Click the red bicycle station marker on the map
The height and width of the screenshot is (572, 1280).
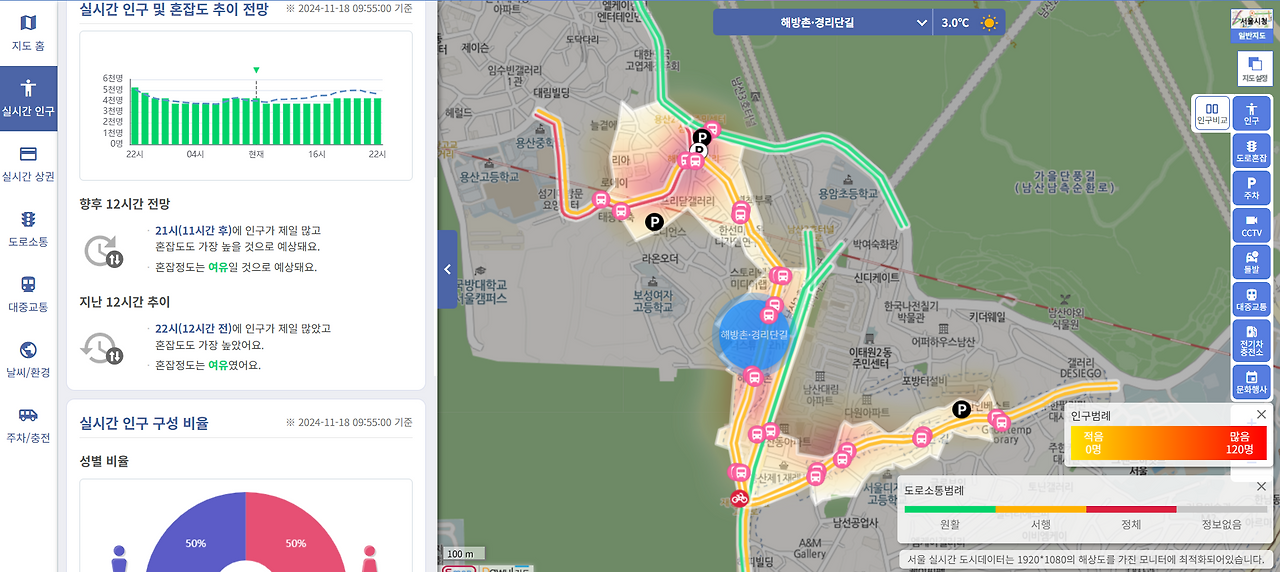point(739,497)
